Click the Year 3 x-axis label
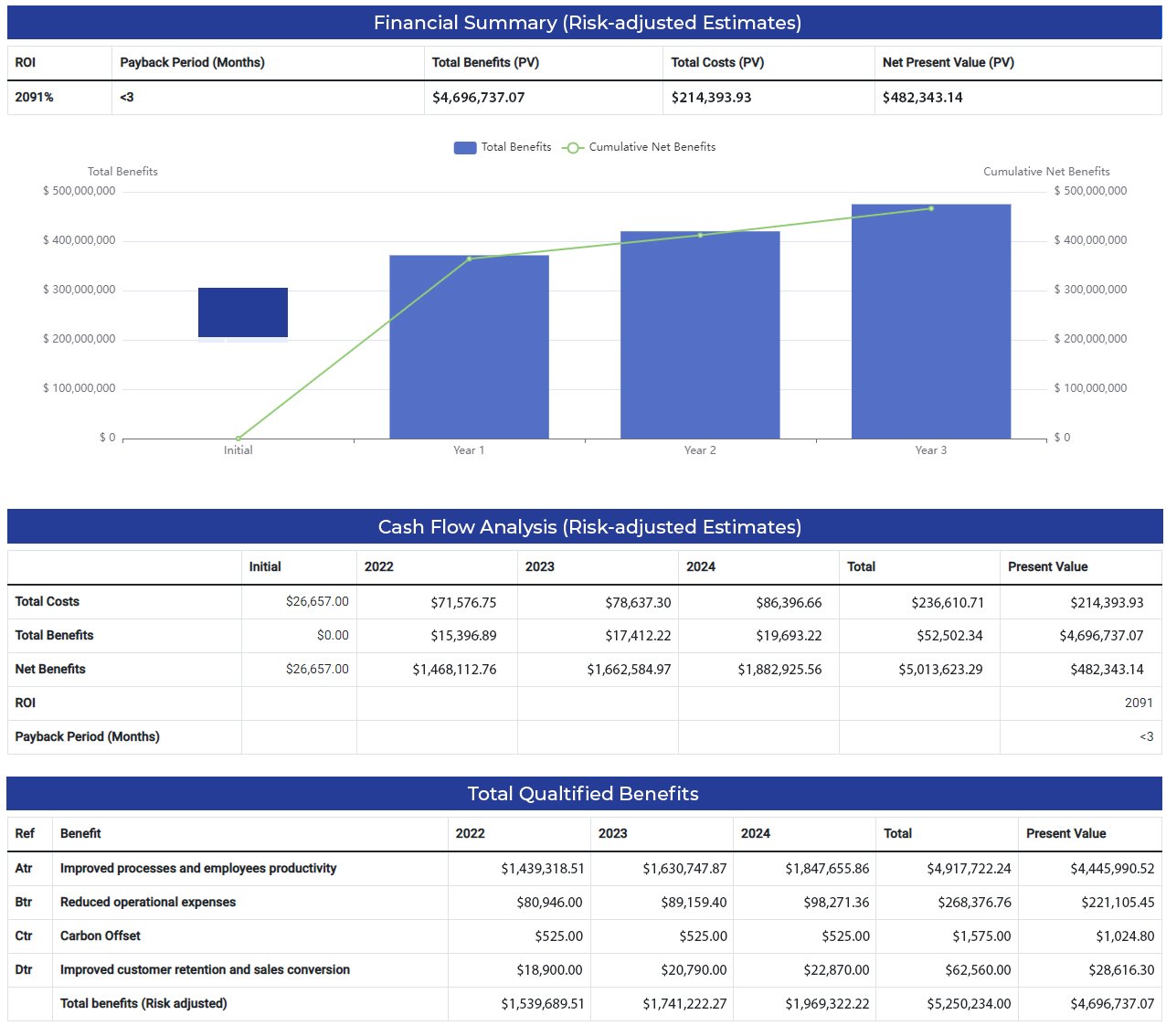This screenshot has width=1166, height=1036. point(931,450)
